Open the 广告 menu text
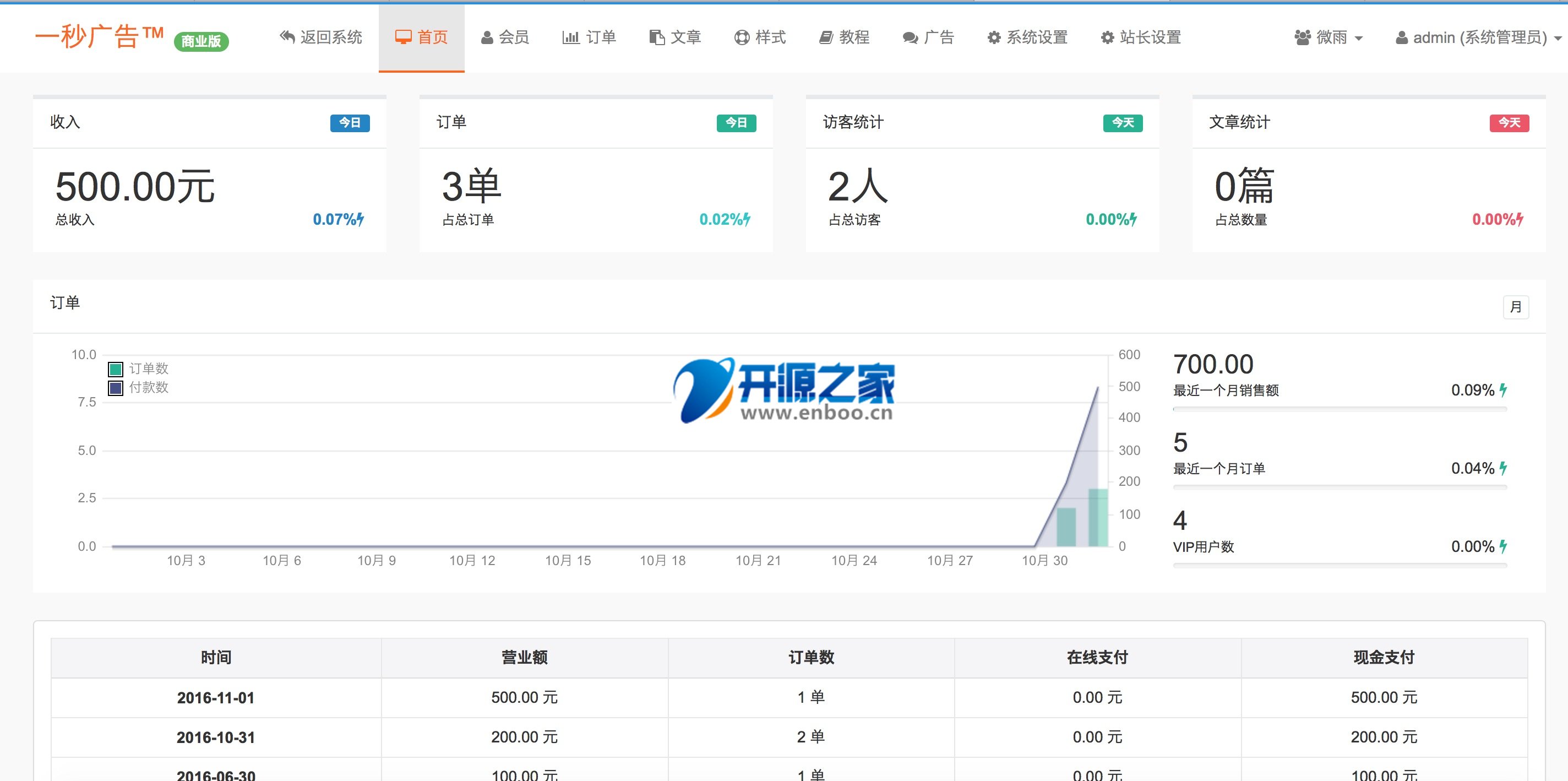Viewport: 1568px width, 781px height. coord(939,37)
